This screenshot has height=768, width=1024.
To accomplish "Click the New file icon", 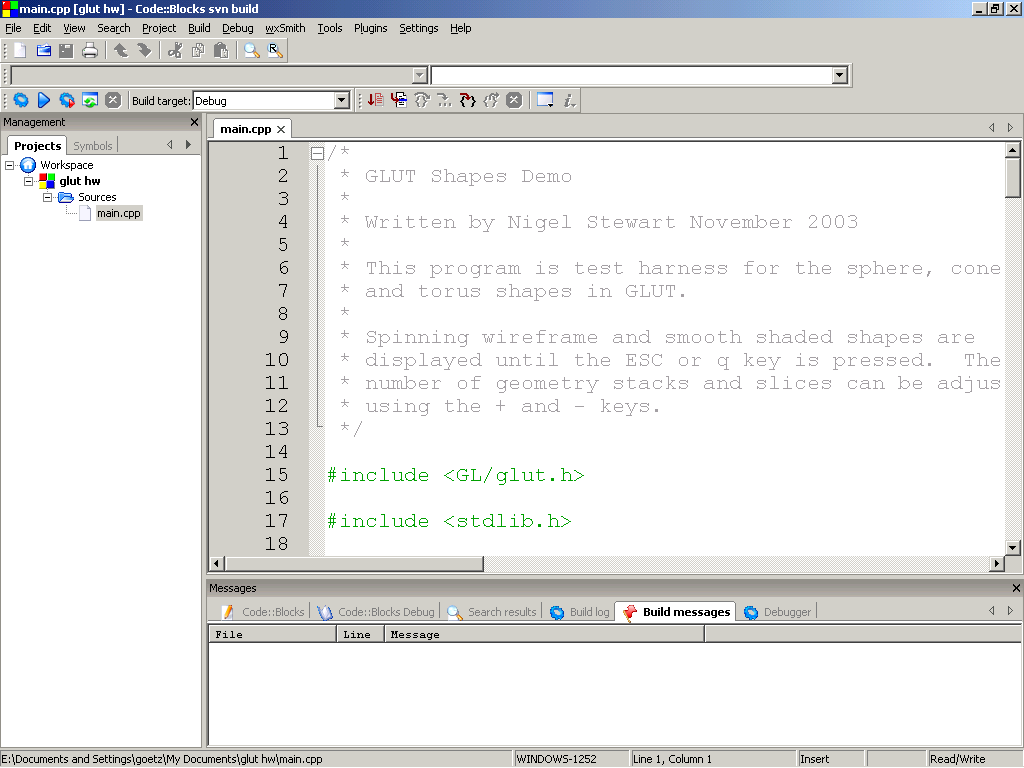I will 20,51.
